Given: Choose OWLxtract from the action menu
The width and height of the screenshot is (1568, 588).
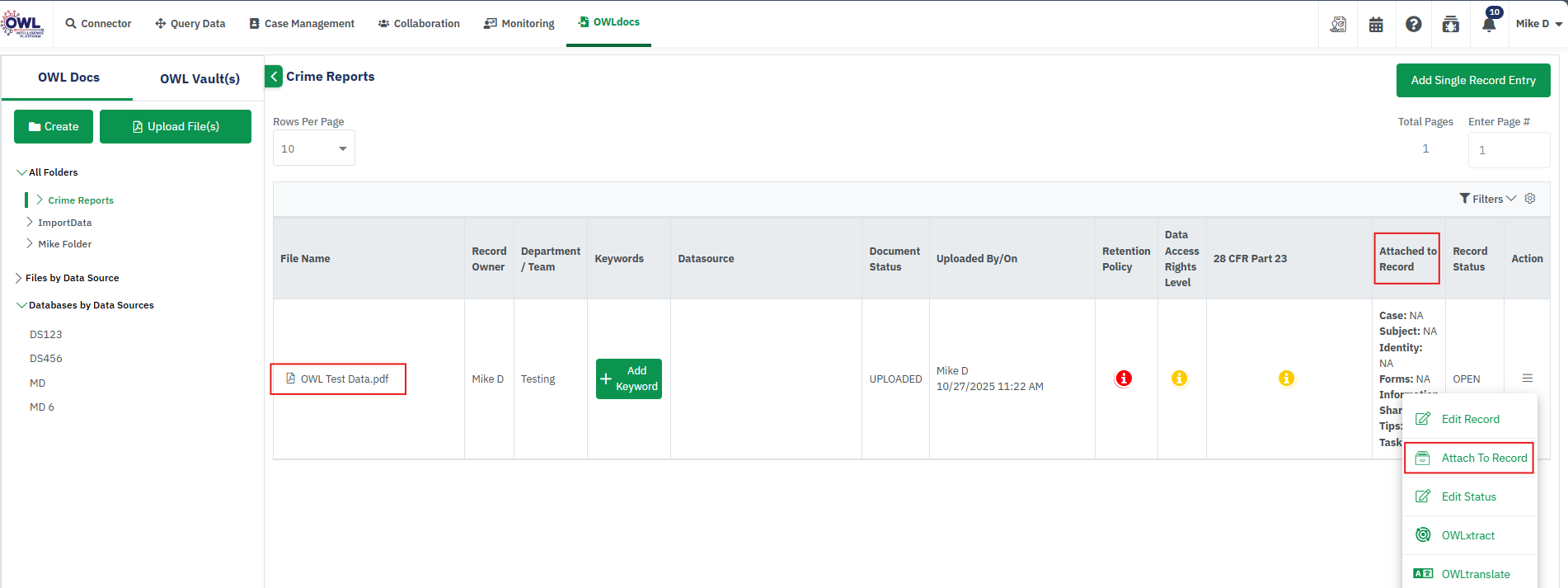Looking at the screenshot, I should tap(1467, 535).
